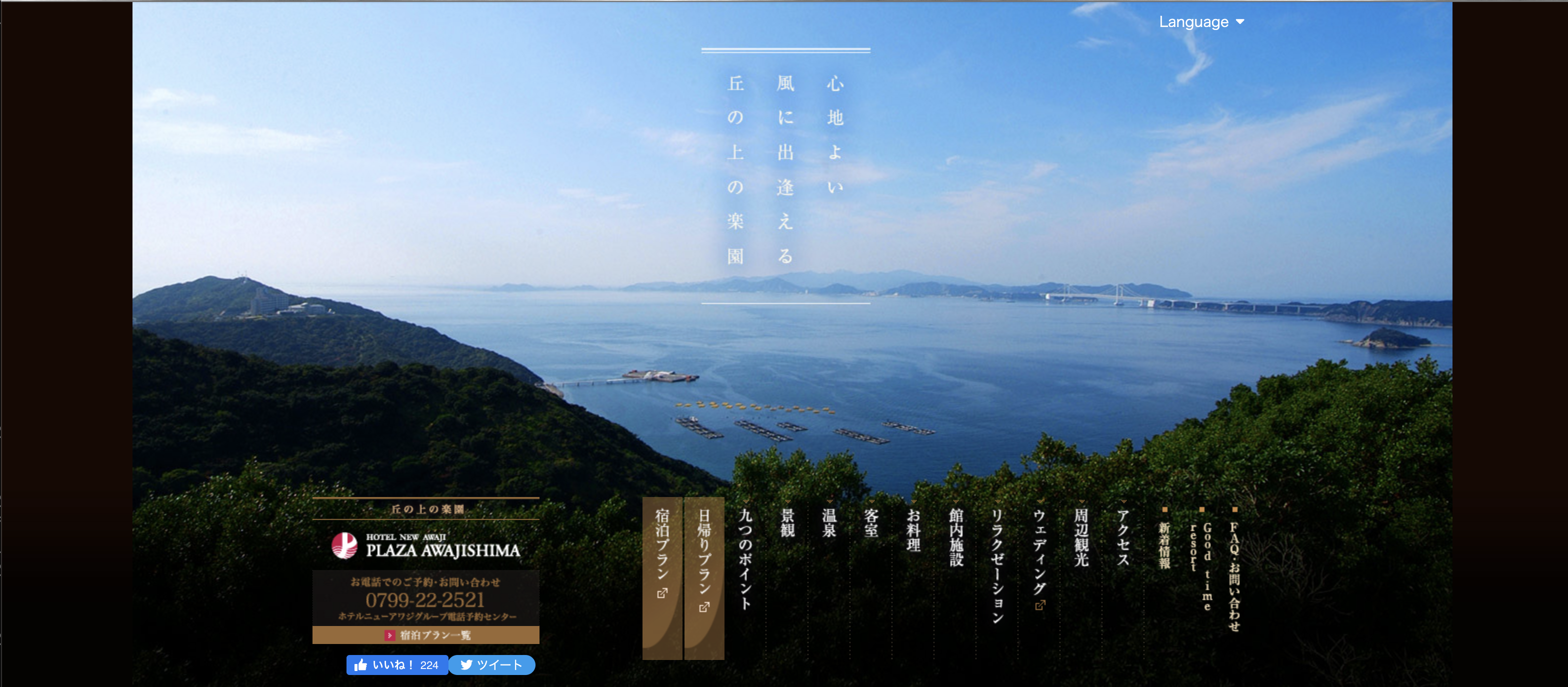Select the 温泉 menu item
1568x687 pixels.
pyautogui.click(x=829, y=523)
